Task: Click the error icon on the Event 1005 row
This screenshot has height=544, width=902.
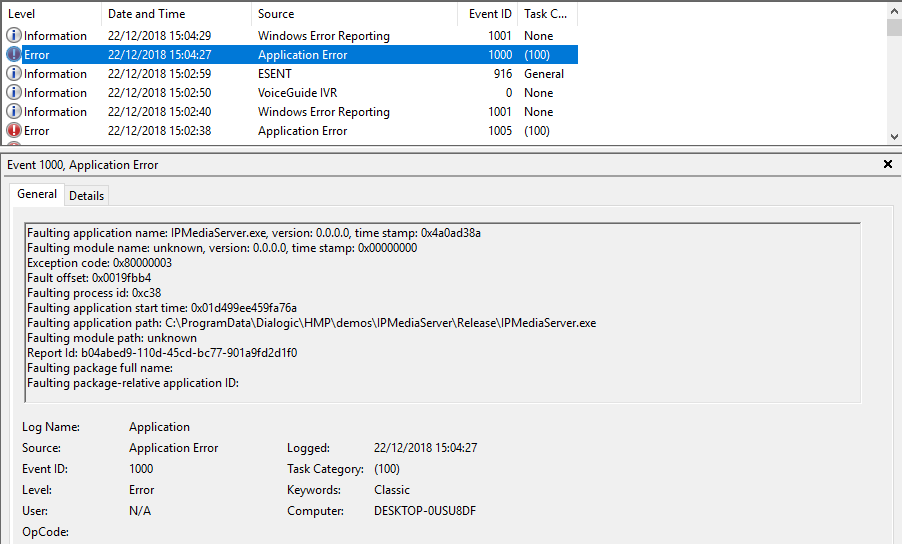Action: 14,131
